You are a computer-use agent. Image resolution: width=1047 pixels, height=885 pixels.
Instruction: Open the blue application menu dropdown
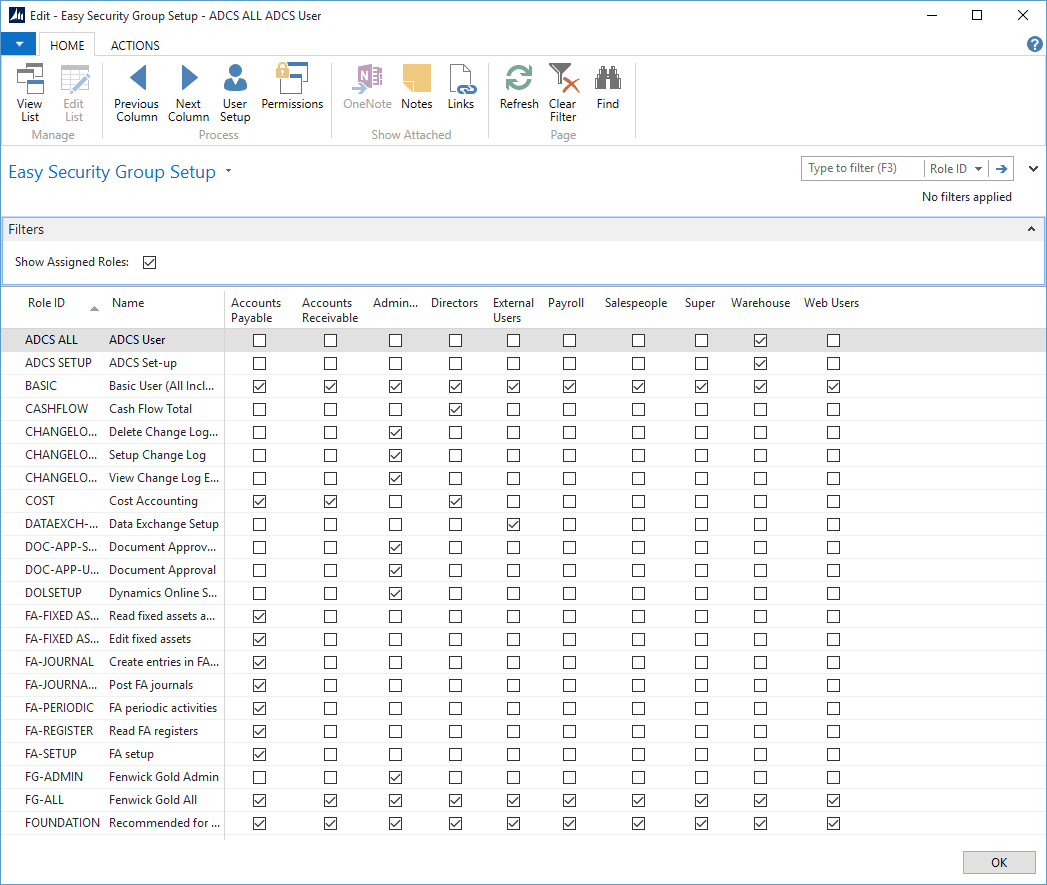coord(19,45)
